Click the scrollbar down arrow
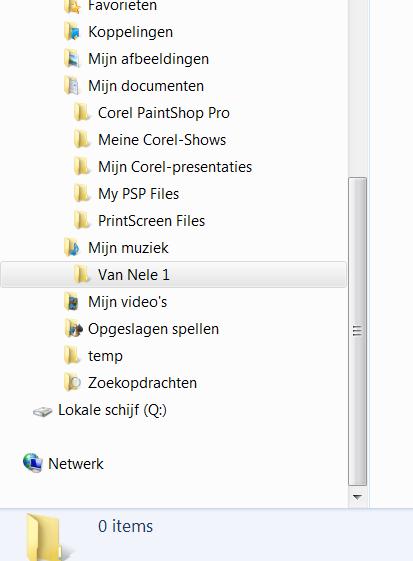 point(357,497)
